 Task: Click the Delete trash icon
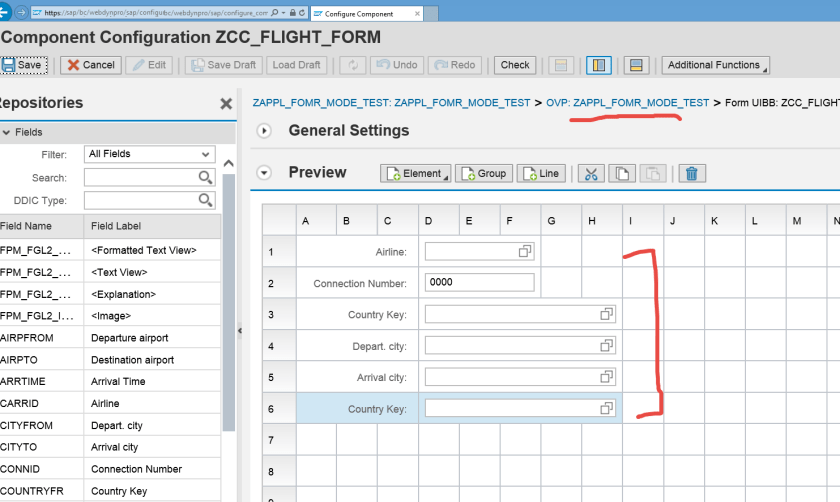[x=692, y=174]
